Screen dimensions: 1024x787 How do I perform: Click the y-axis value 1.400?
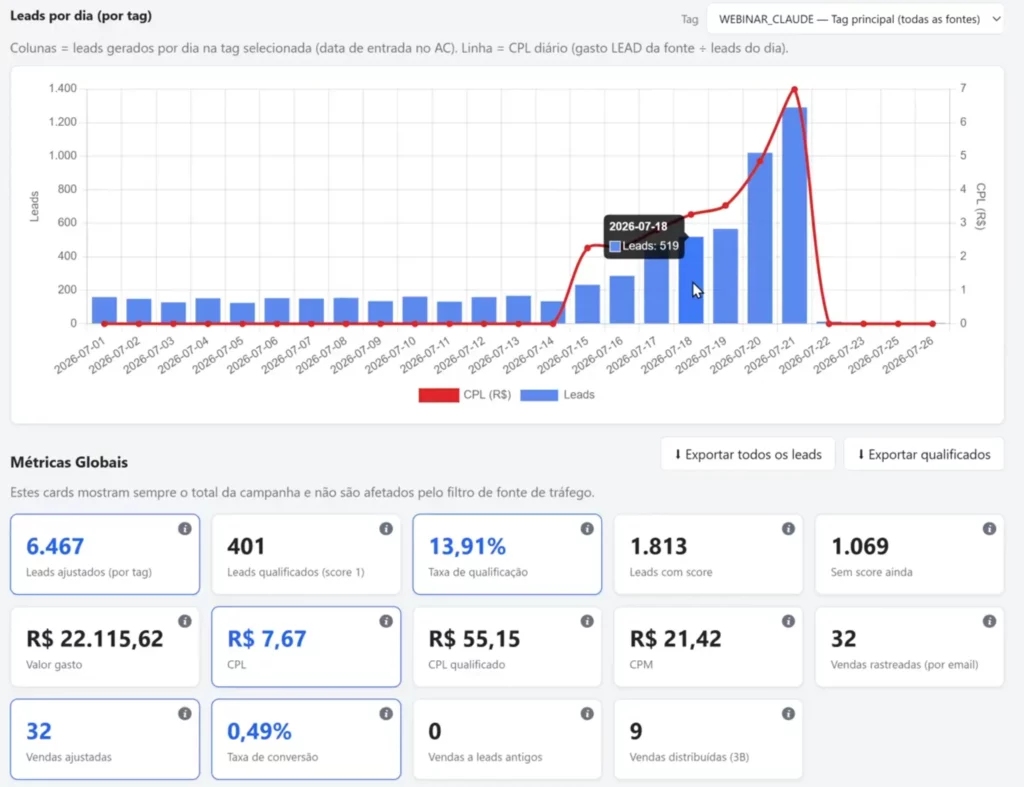[x=63, y=88]
